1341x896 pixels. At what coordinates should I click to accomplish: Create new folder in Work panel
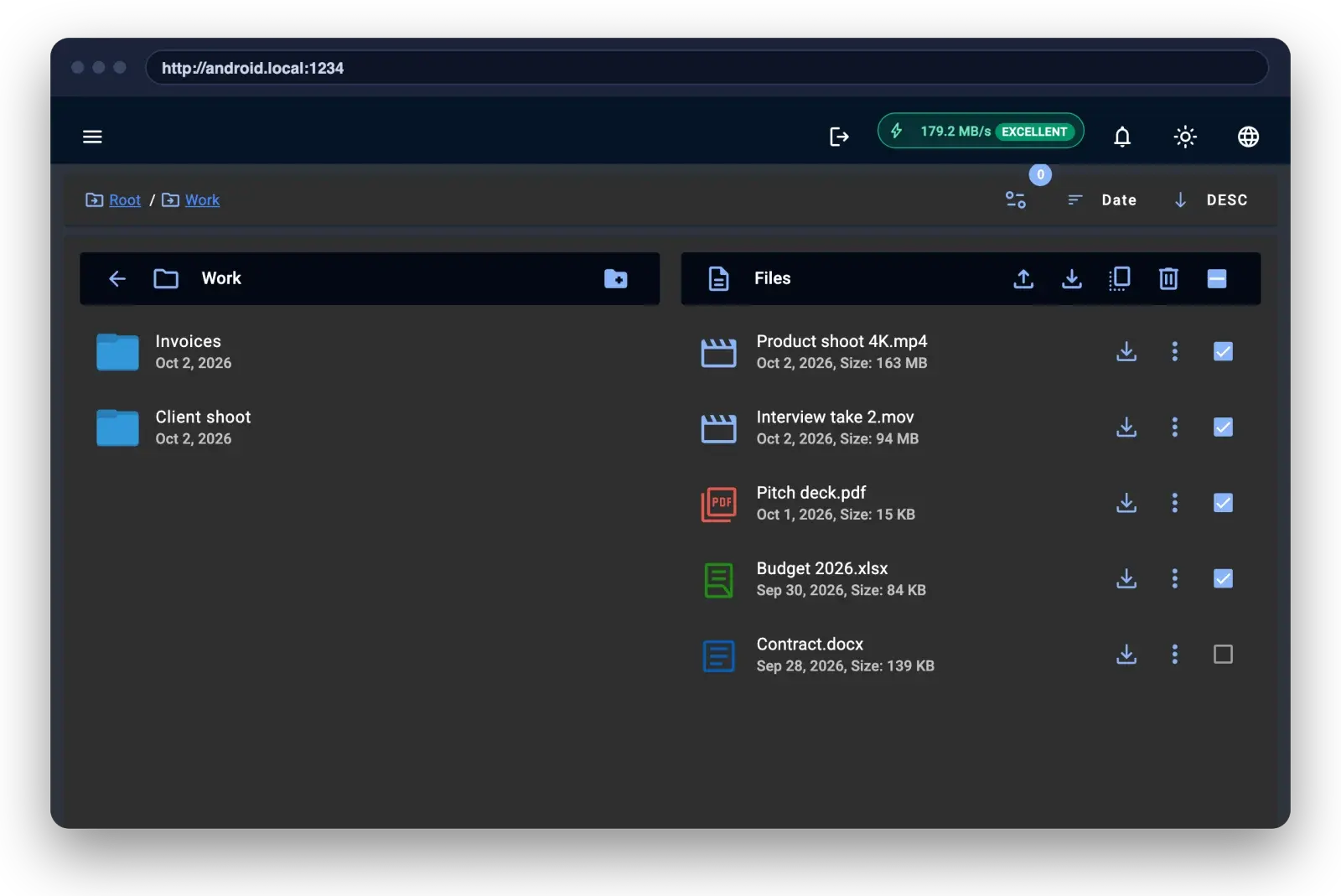click(x=615, y=278)
